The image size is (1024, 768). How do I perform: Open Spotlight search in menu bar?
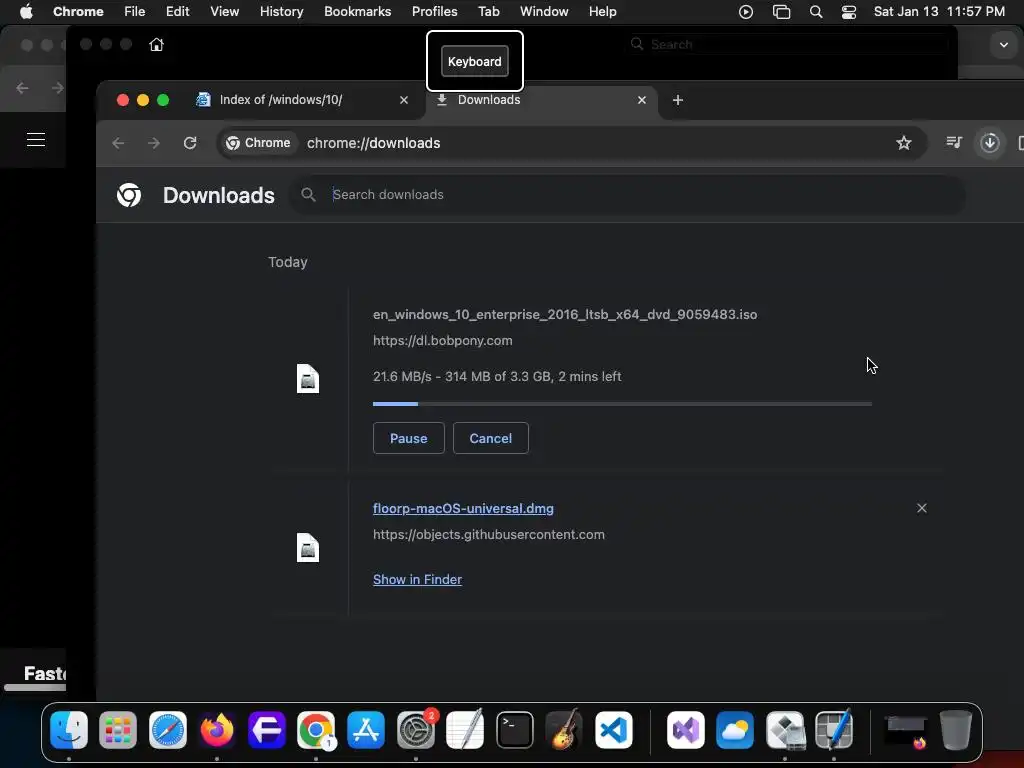pos(816,12)
